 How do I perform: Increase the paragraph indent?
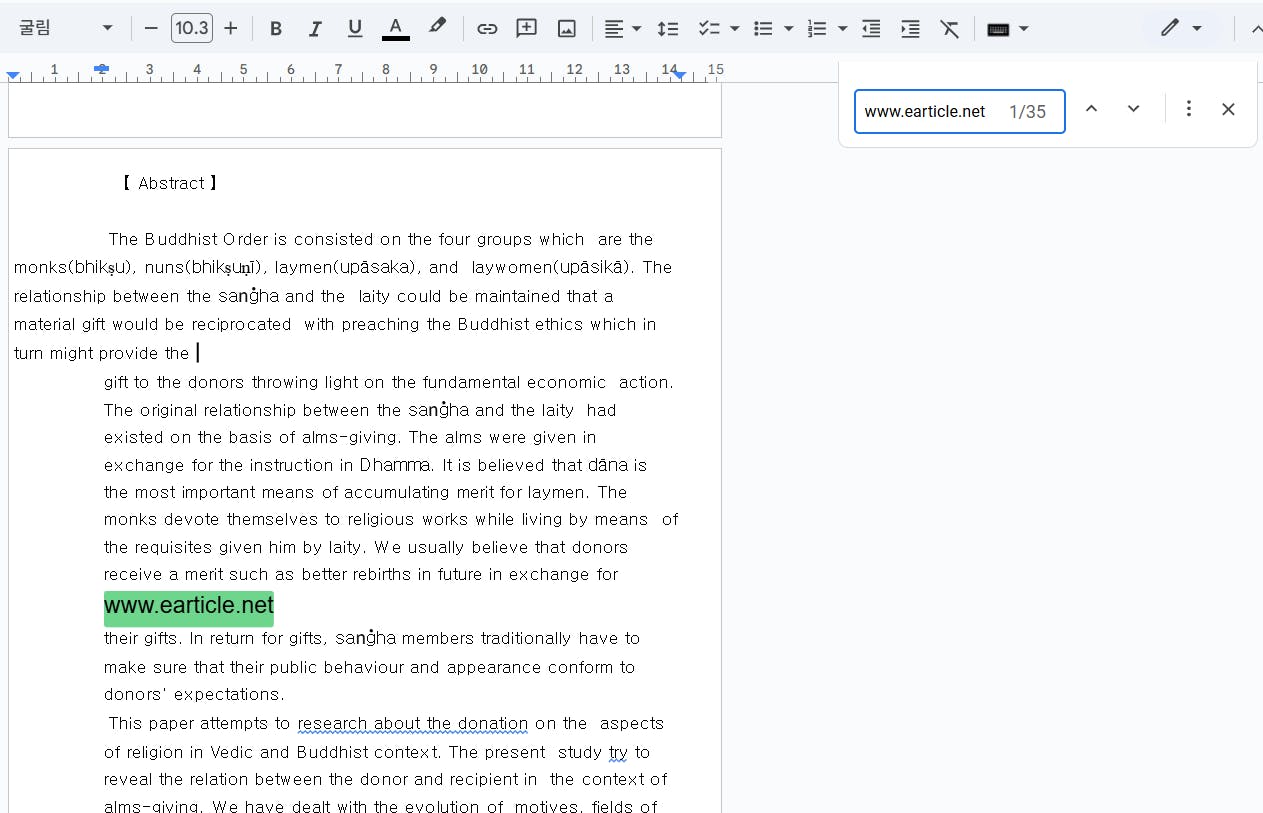point(911,29)
